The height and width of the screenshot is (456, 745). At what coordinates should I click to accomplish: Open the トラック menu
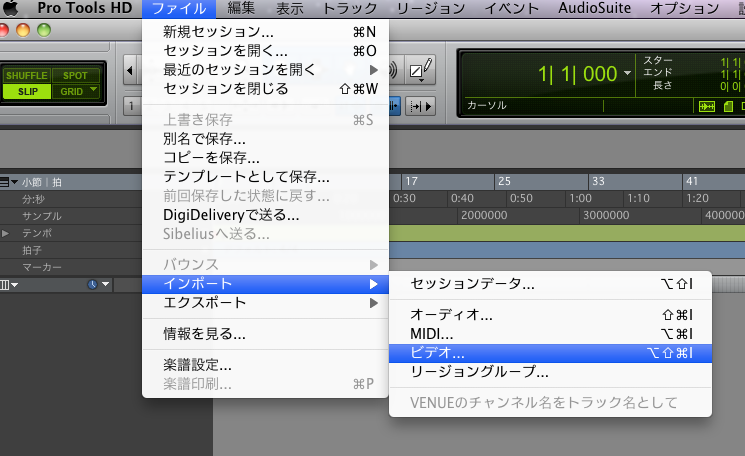tap(350, 8)
